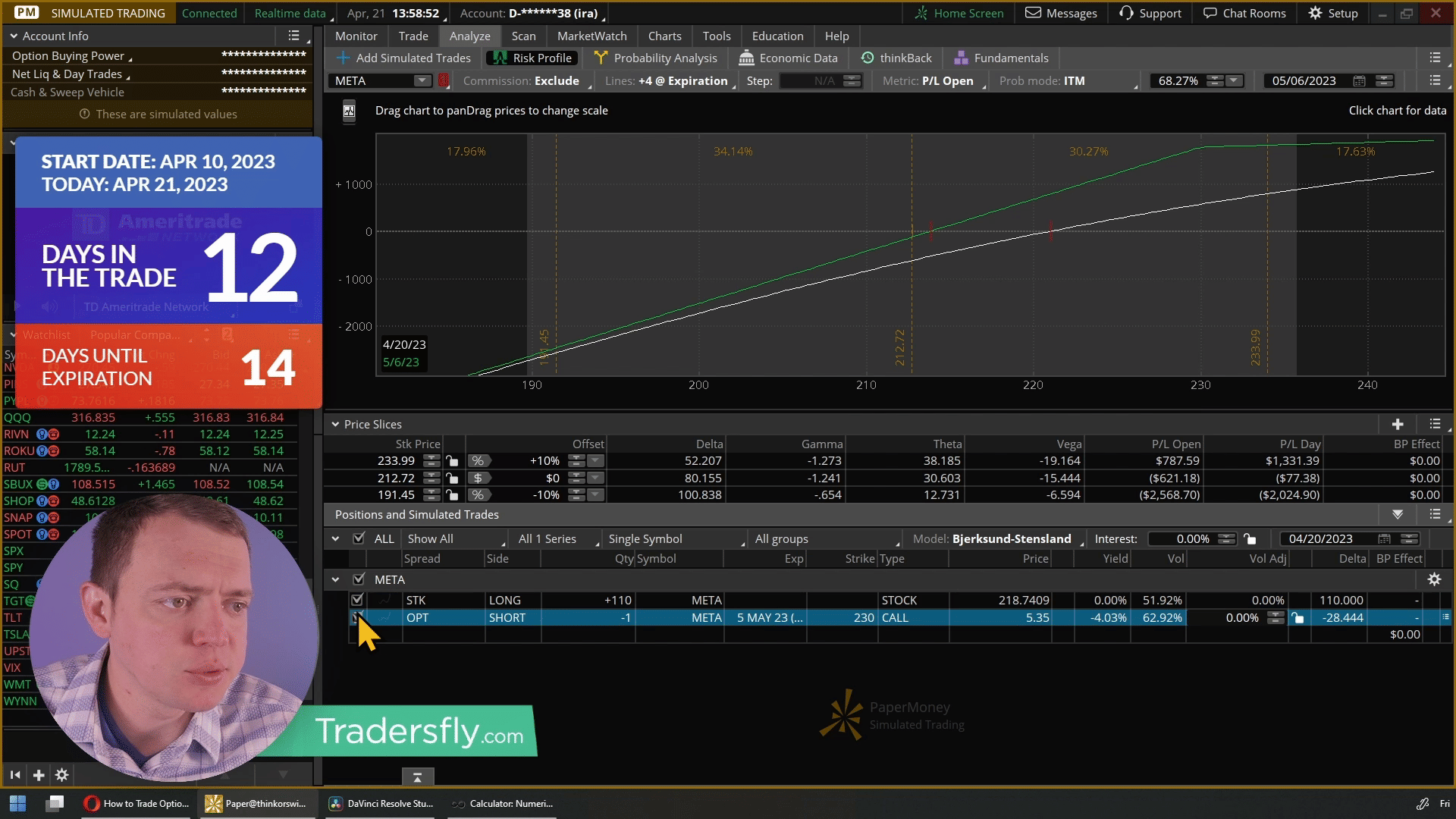
Task: Adjust 212.72 stock price stepper
Action: 431,478
